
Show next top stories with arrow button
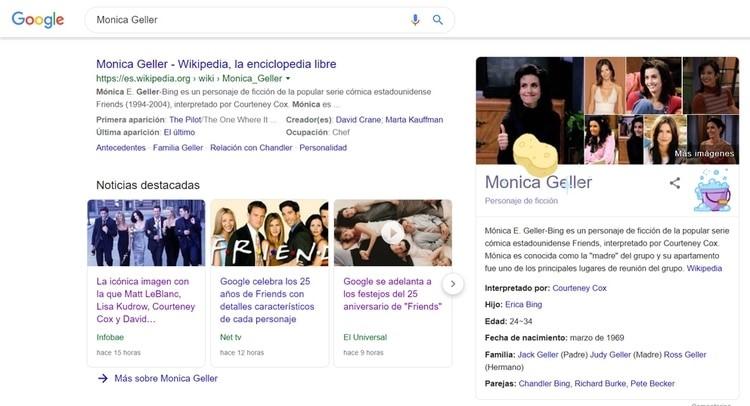[452, 284]
